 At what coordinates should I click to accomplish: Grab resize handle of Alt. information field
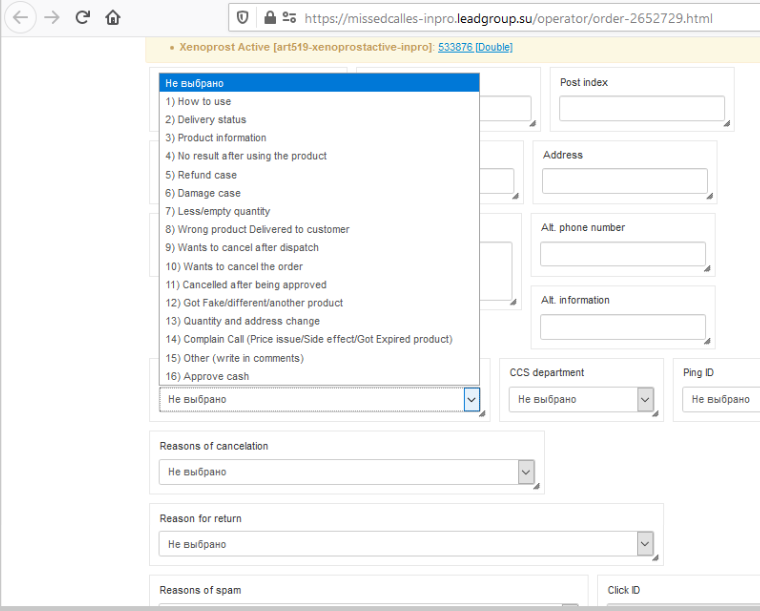pos(707,341)
